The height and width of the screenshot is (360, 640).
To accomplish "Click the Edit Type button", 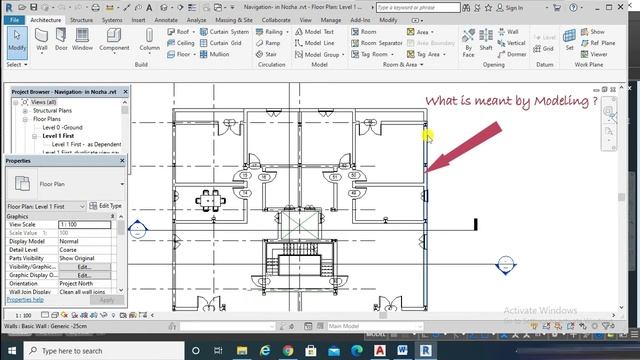I will click(x=106, y=206).
